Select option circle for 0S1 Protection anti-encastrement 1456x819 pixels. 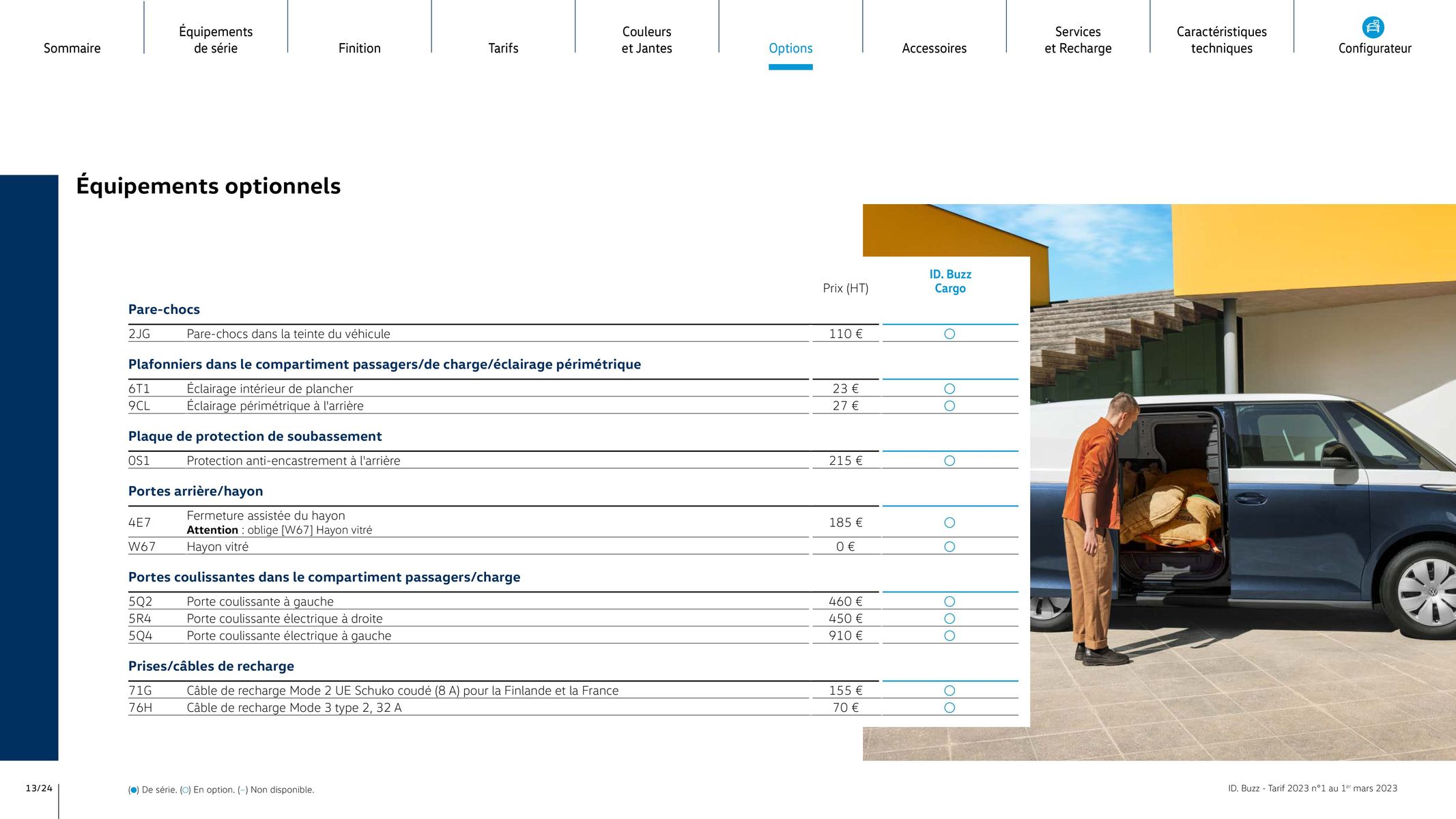click(950, 461)
